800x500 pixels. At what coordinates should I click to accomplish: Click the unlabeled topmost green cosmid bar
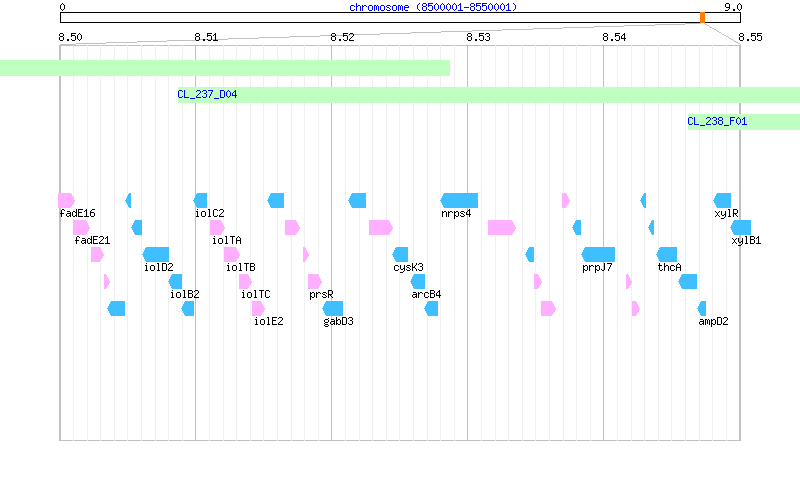point(225,68)
